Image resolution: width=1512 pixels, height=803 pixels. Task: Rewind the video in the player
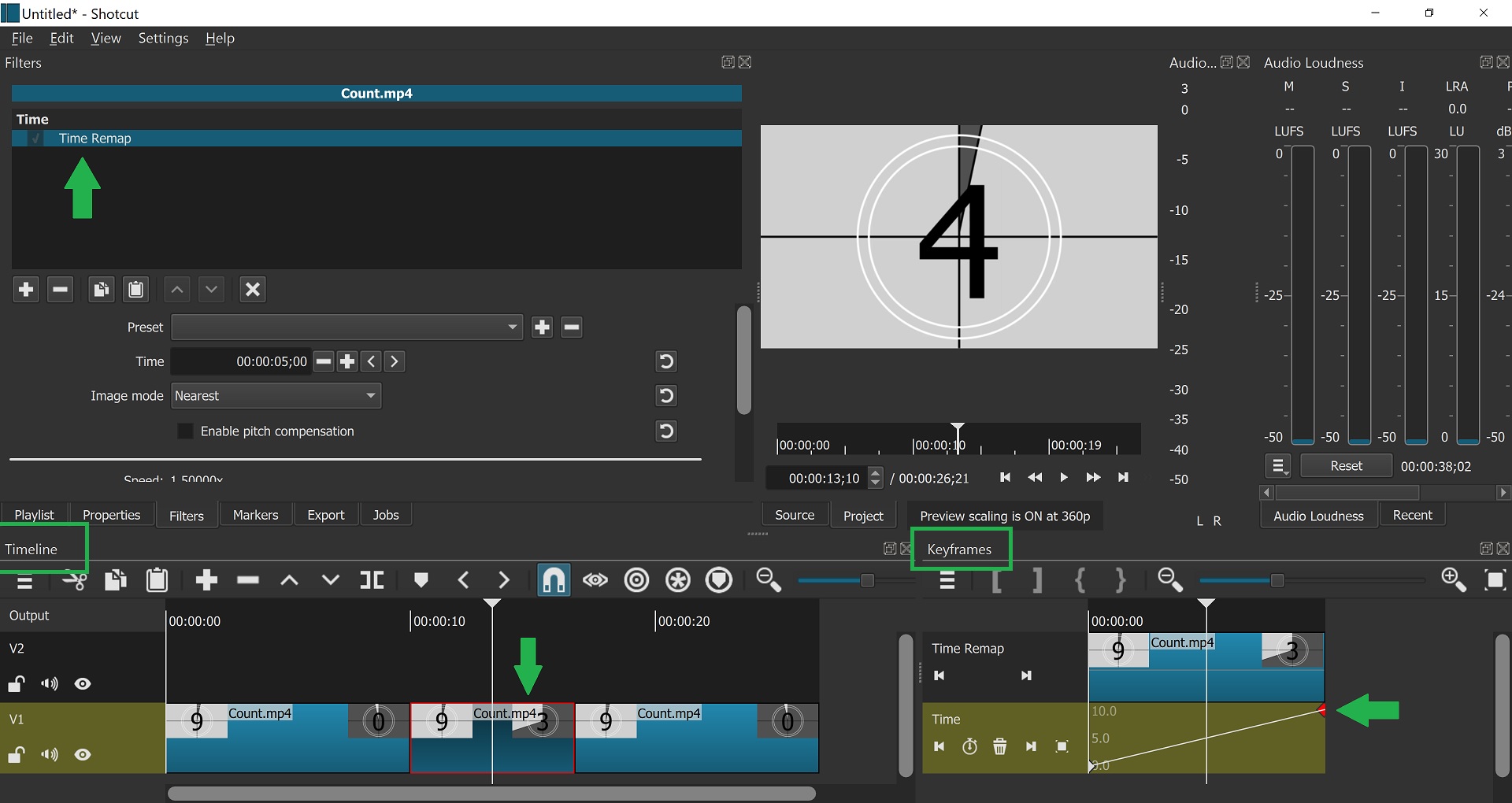(x=1035, y=477)
